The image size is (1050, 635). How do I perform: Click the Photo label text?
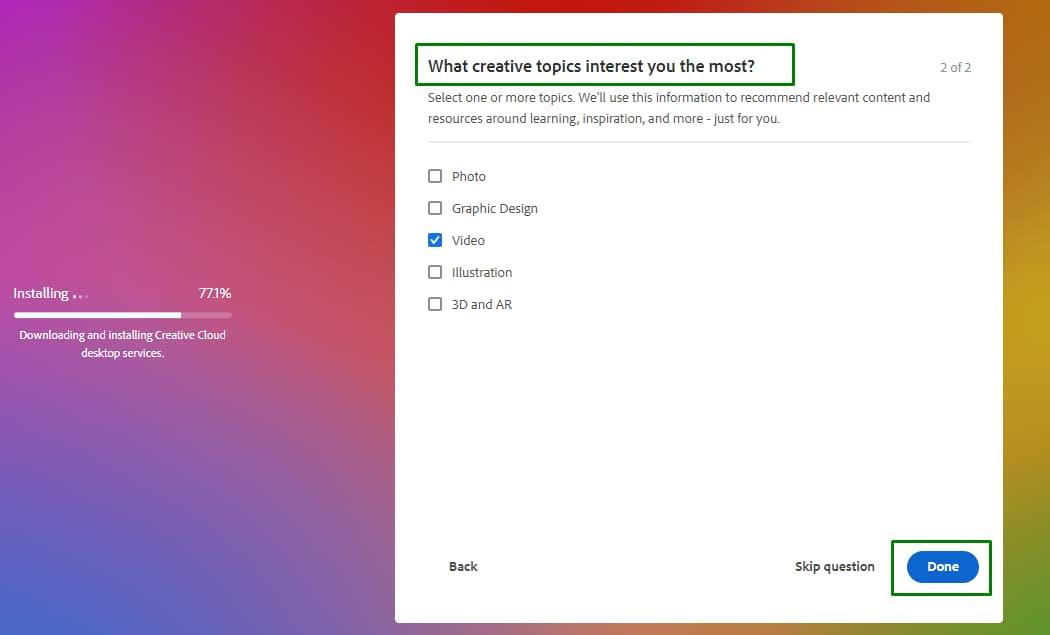469,176
